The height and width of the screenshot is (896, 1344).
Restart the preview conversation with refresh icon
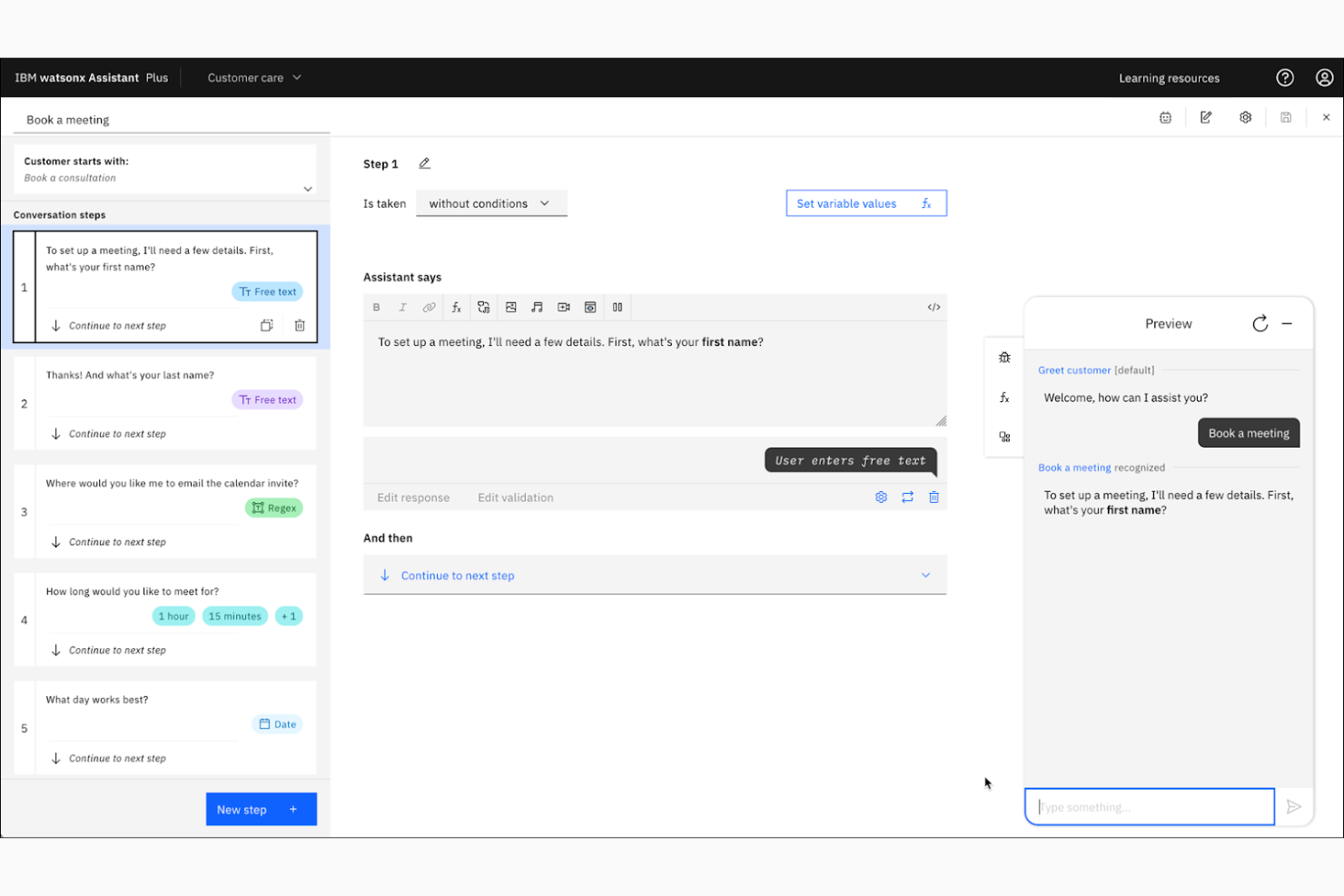coord(1260,324)
